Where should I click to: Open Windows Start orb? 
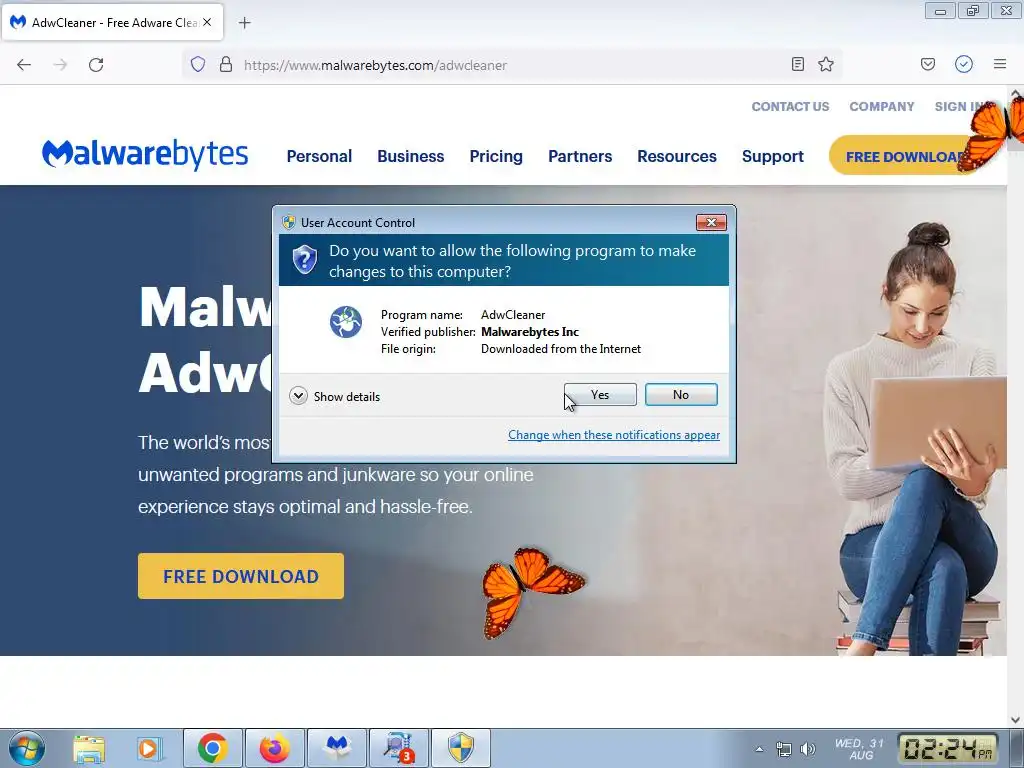tap(27, 748)
